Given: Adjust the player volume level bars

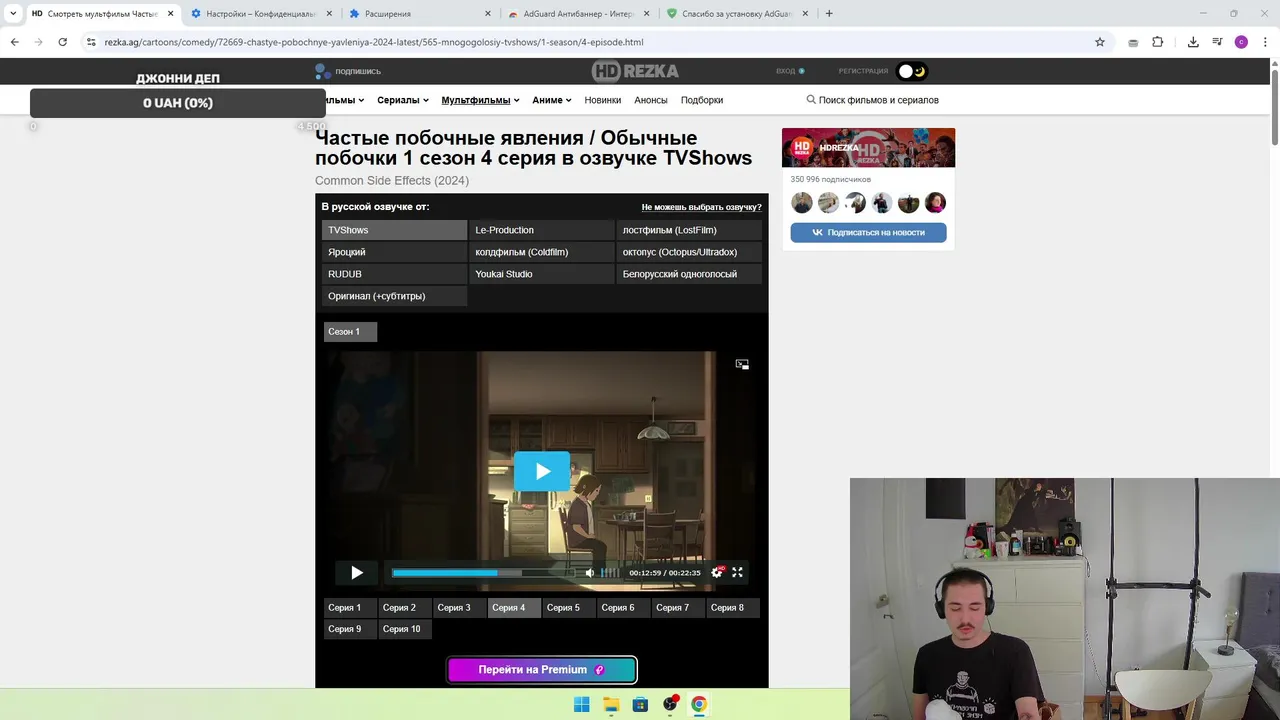Looking at the screenshot, I should click(x=609, y=573).
